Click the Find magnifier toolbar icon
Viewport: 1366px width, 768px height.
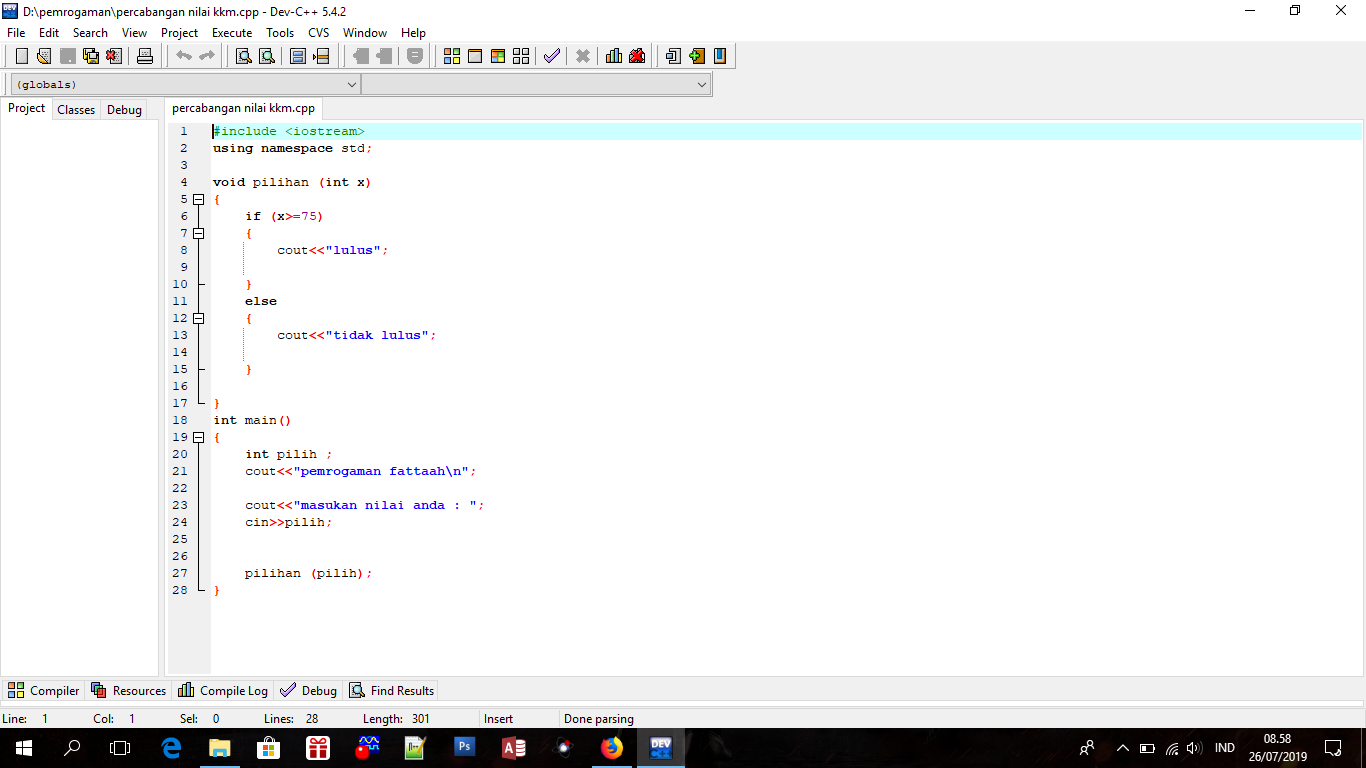[x=243, y=56]
